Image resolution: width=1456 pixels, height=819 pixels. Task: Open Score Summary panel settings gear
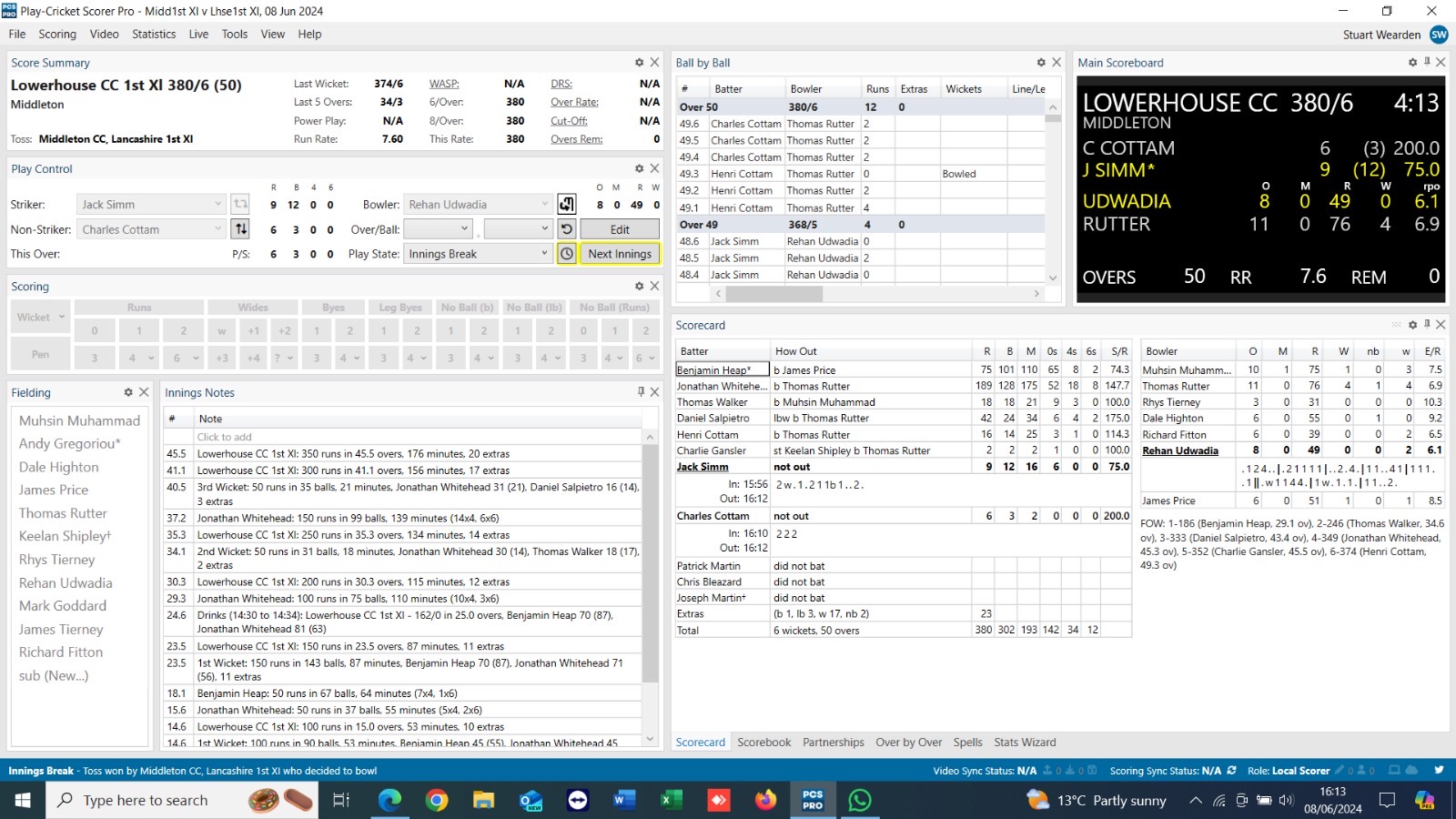pos(639,63)
